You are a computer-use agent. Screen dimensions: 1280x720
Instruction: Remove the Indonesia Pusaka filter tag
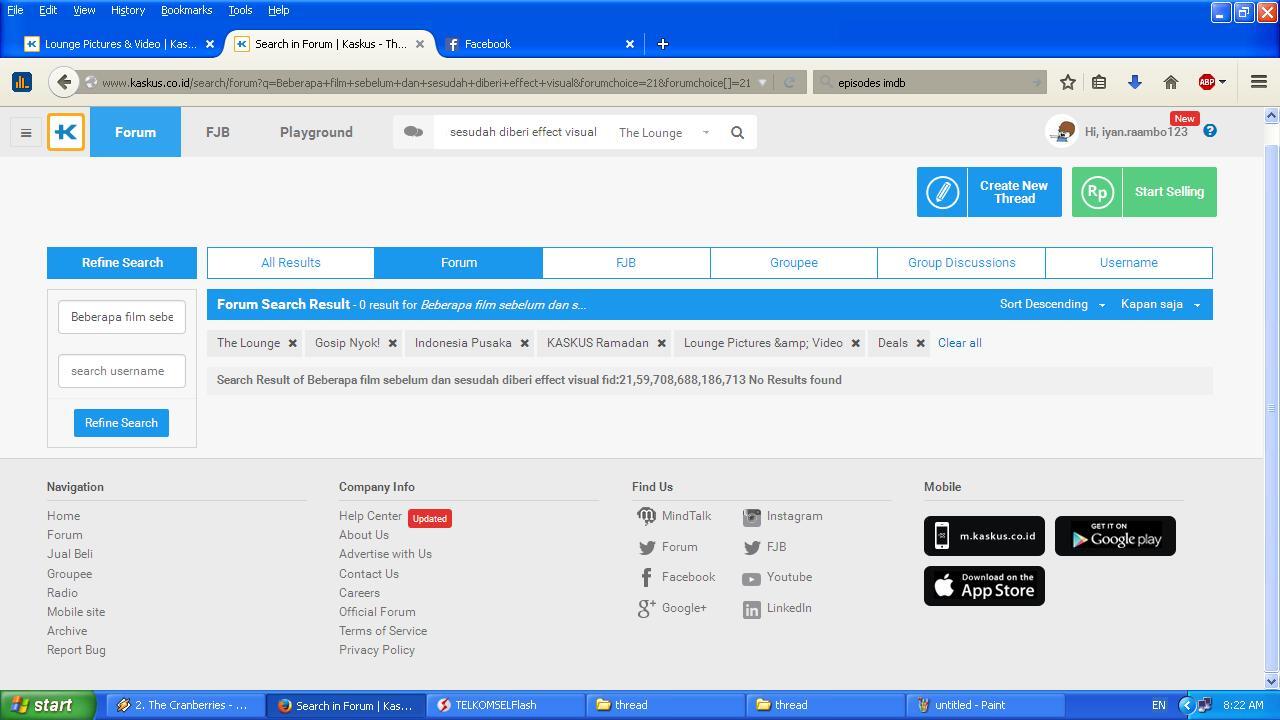[524, 343]
